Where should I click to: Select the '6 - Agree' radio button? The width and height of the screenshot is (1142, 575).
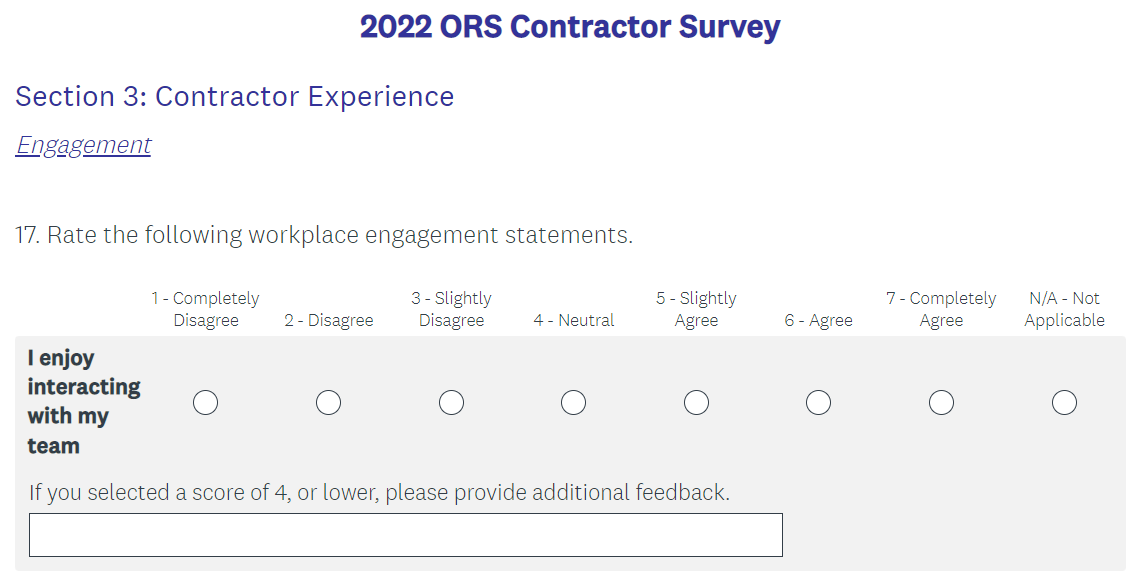click(818, 403)
